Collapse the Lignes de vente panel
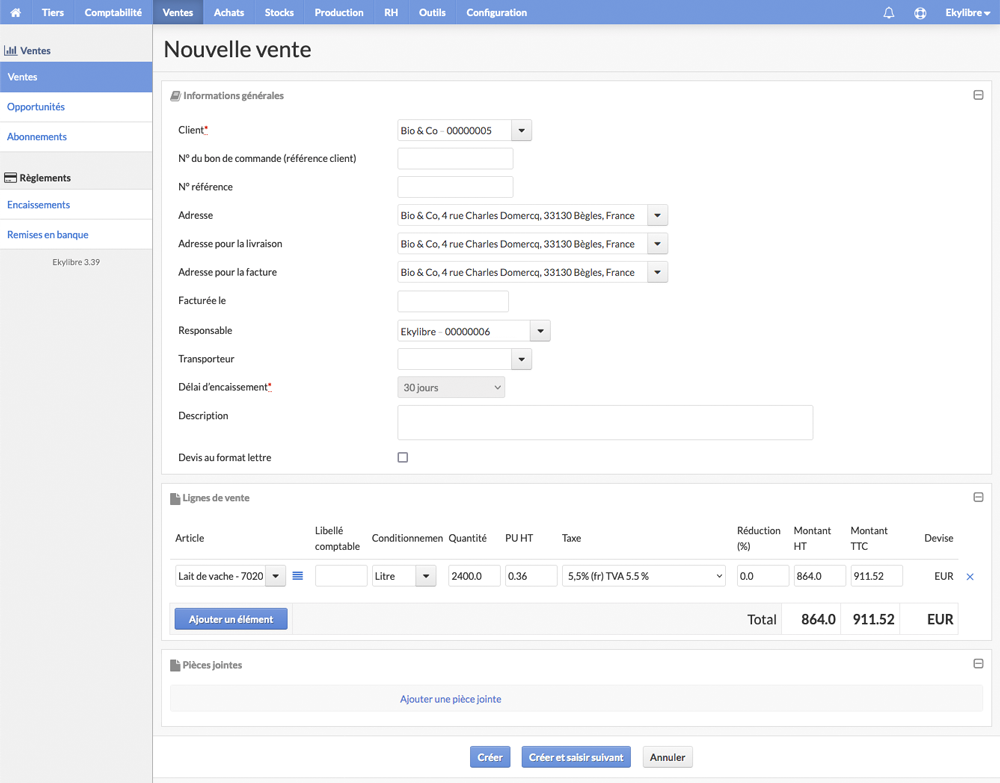Image resolution: width=1000 pixels, height=783 pixels. click(978, 497)
